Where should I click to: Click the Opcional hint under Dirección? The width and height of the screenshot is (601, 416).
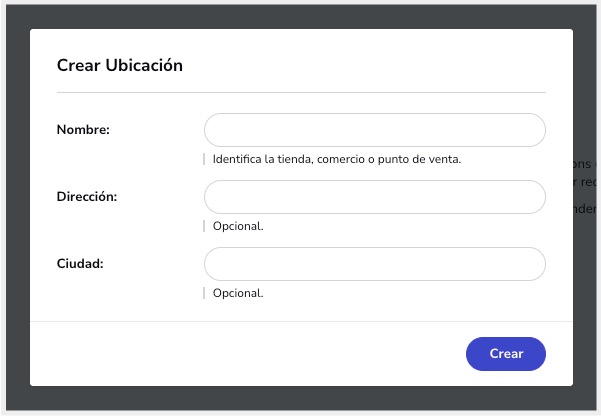[x=238, y=226]
